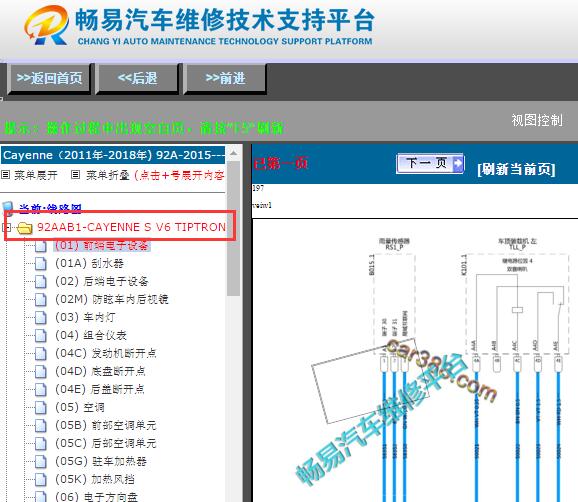Click page icon beside (04D) 底盘断开点

41,372
